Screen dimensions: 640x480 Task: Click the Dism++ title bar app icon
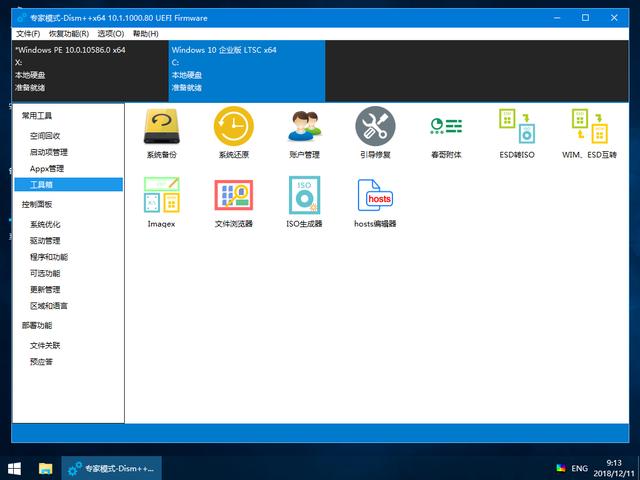click(22, 18)
